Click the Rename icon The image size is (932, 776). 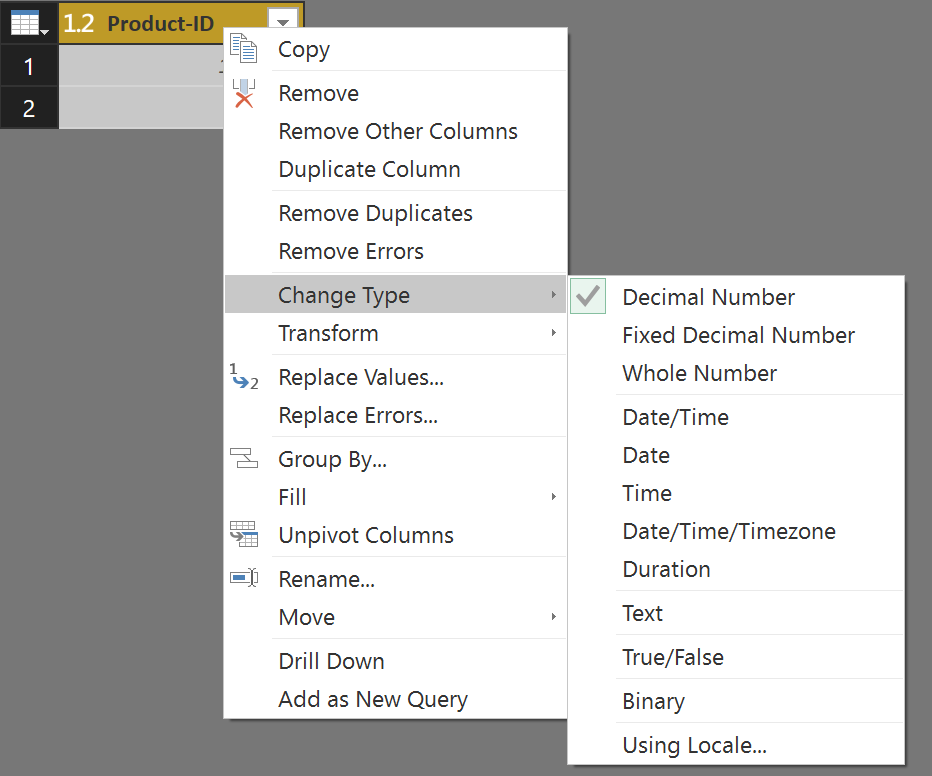coord(244,578)
